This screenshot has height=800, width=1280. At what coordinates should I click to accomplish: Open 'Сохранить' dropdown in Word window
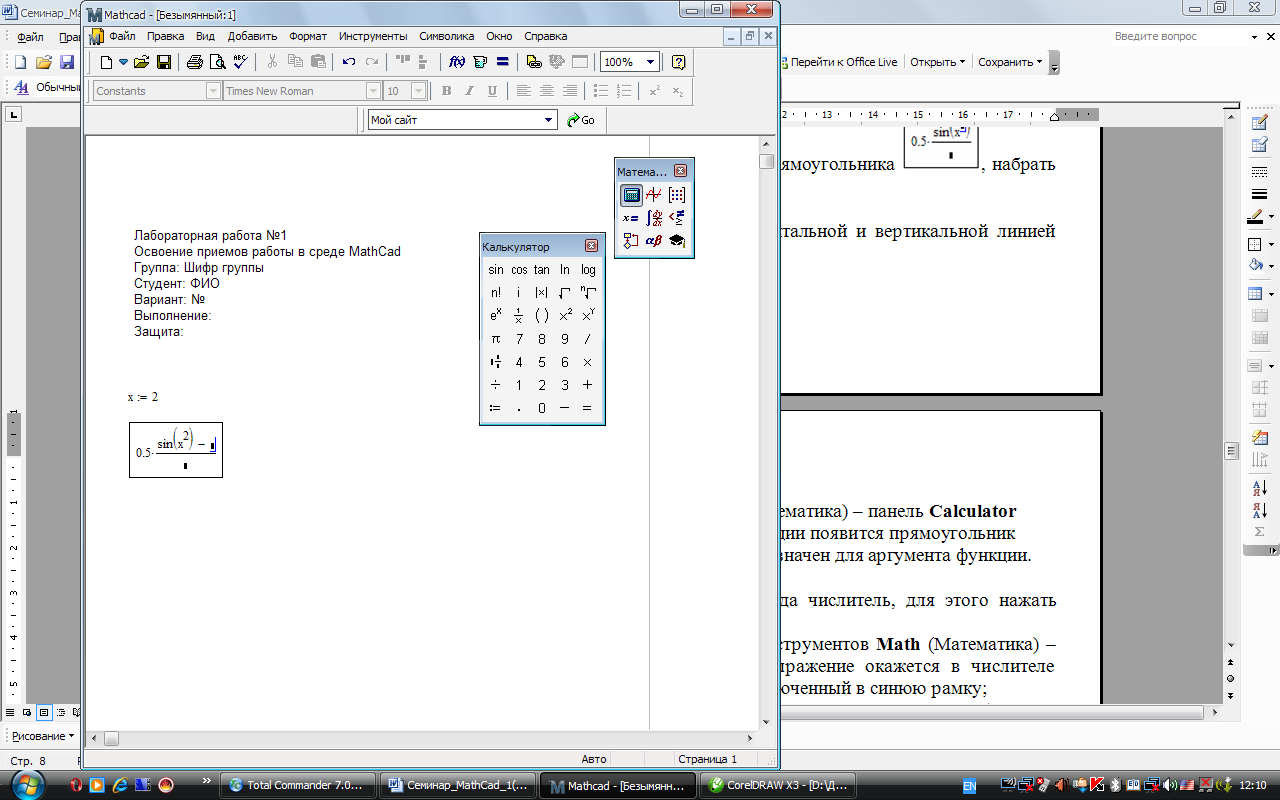(1010, 62)
